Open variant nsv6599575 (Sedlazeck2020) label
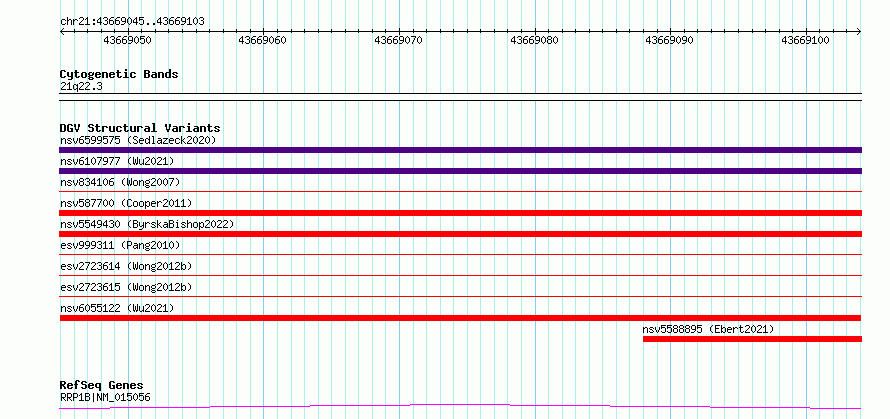This screenshot has height=419, width=890. tap(138, 140)
